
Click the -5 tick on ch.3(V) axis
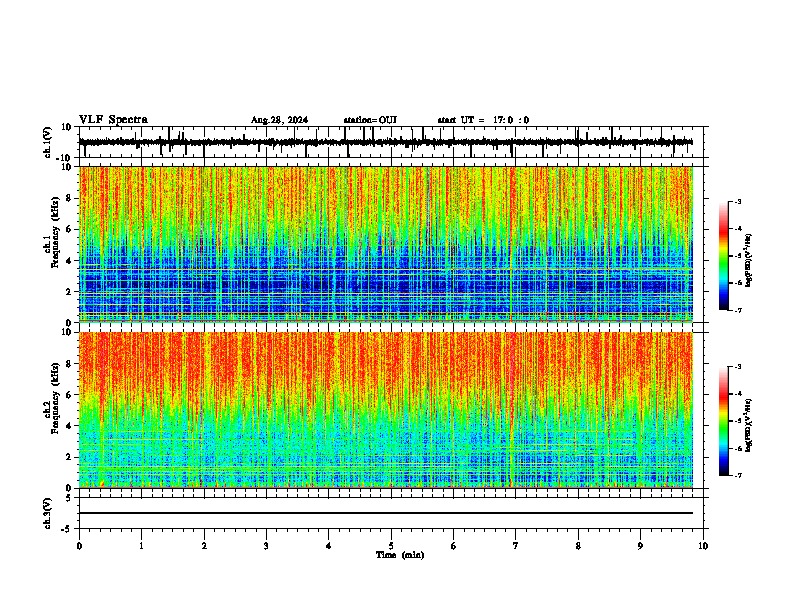(x=67, y=529)
